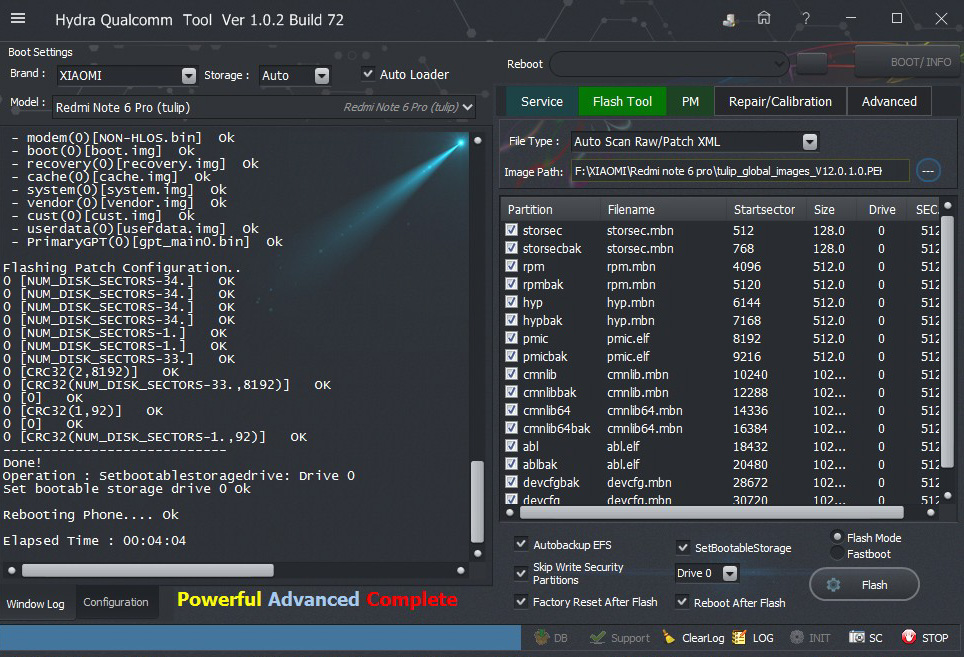Click the ClearLog broom icon

coord(669,637)
